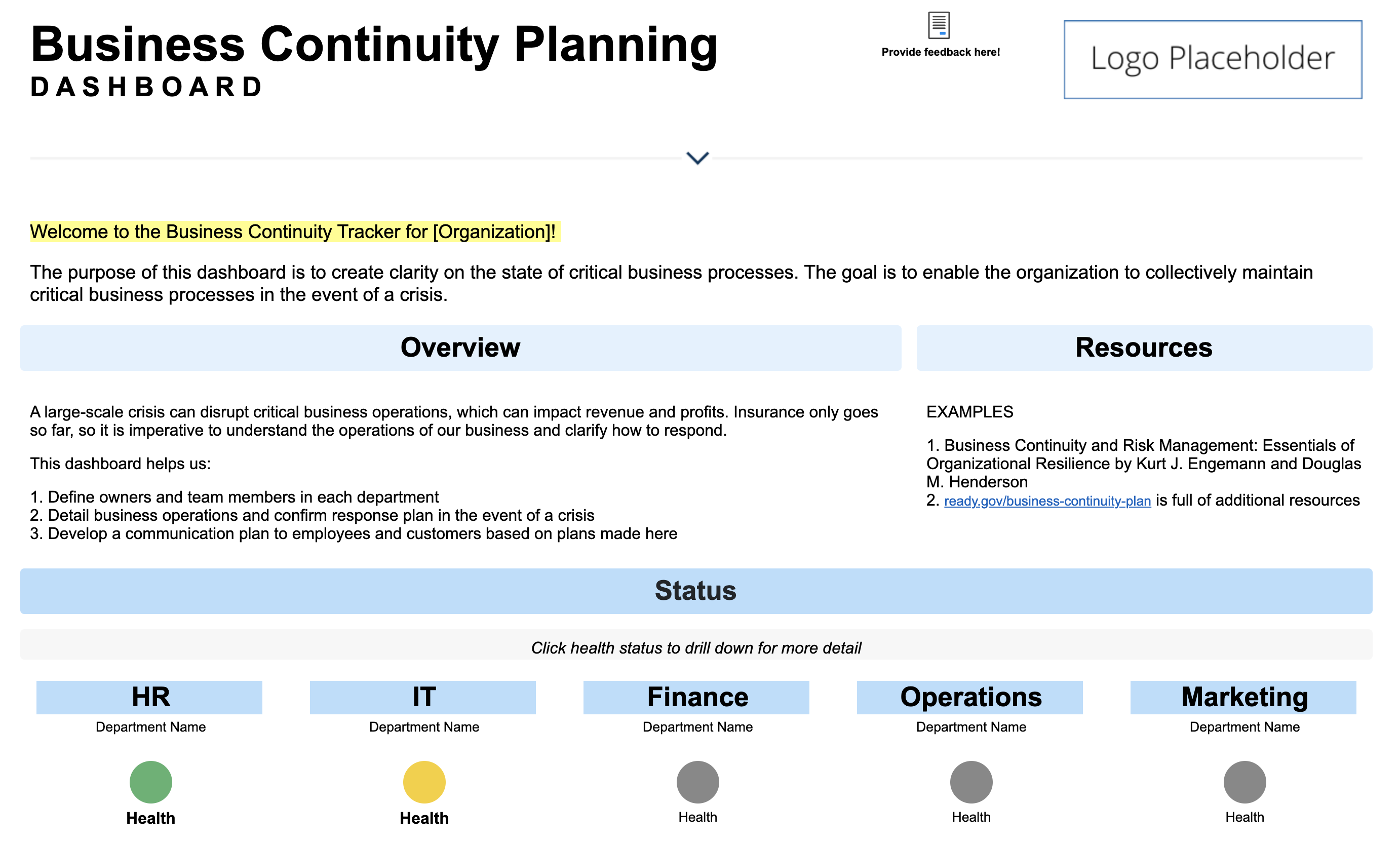Select the Logo Placeholder image
This screenshot has height=842, width=1400.
(x=1212, y=60)
